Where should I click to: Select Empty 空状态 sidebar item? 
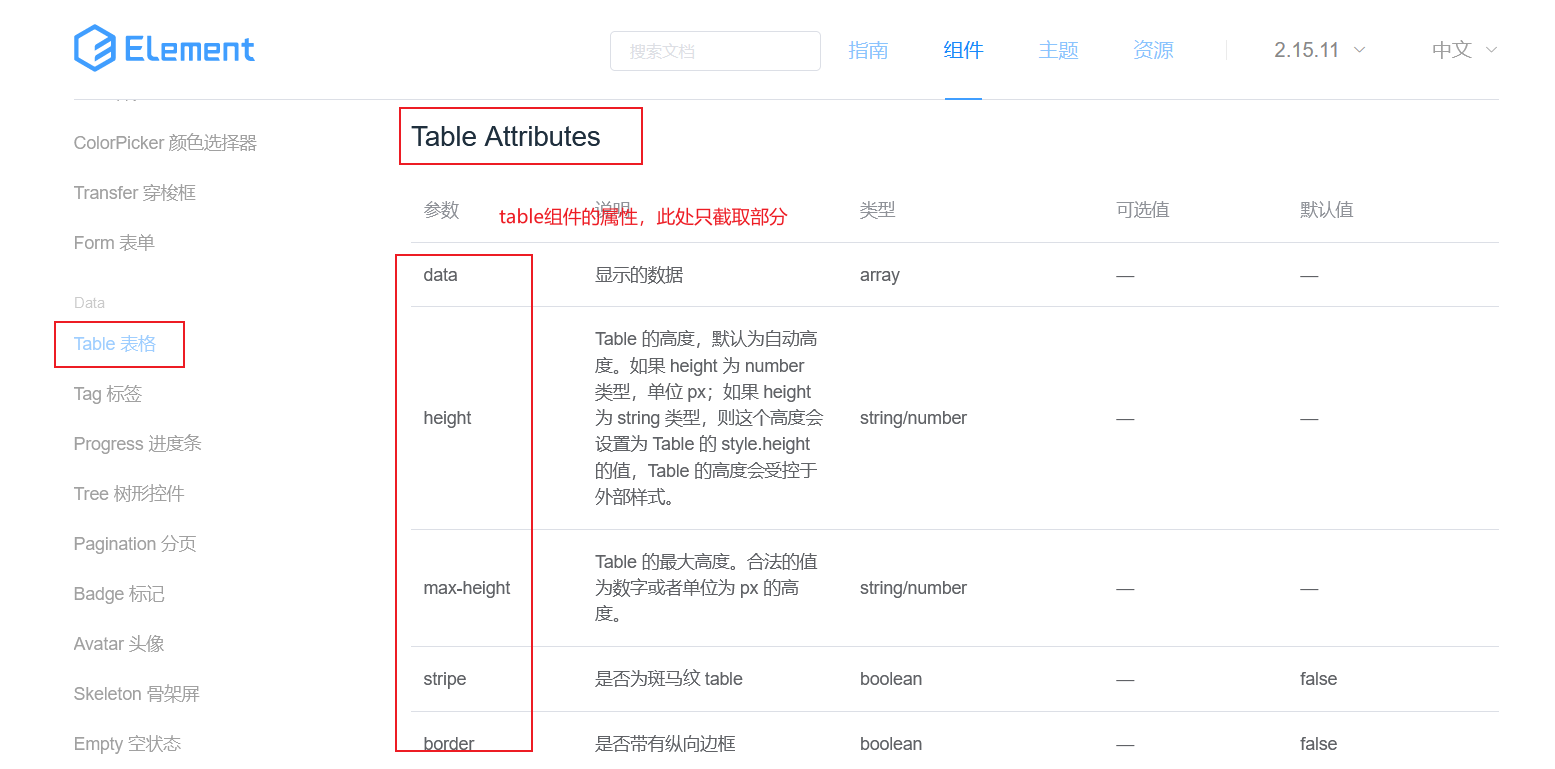pos(128,744)
